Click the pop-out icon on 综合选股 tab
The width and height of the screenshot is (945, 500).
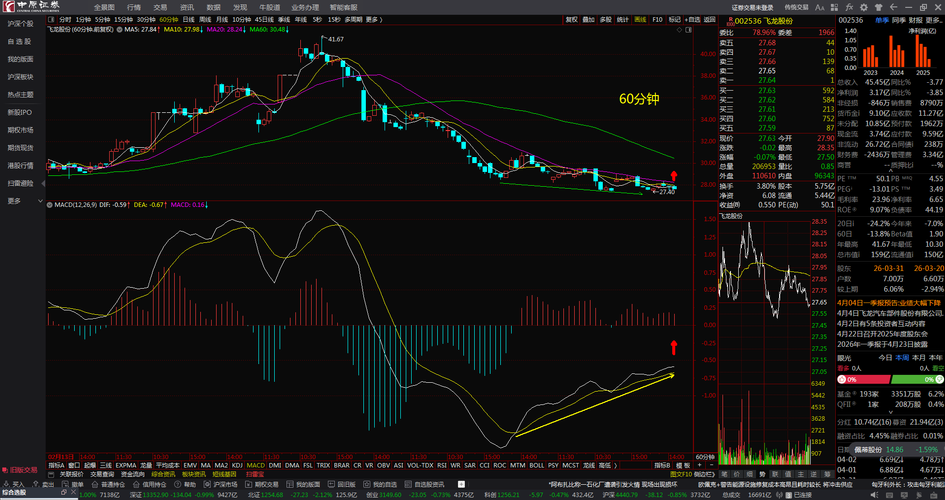click(x=63, y=492)
